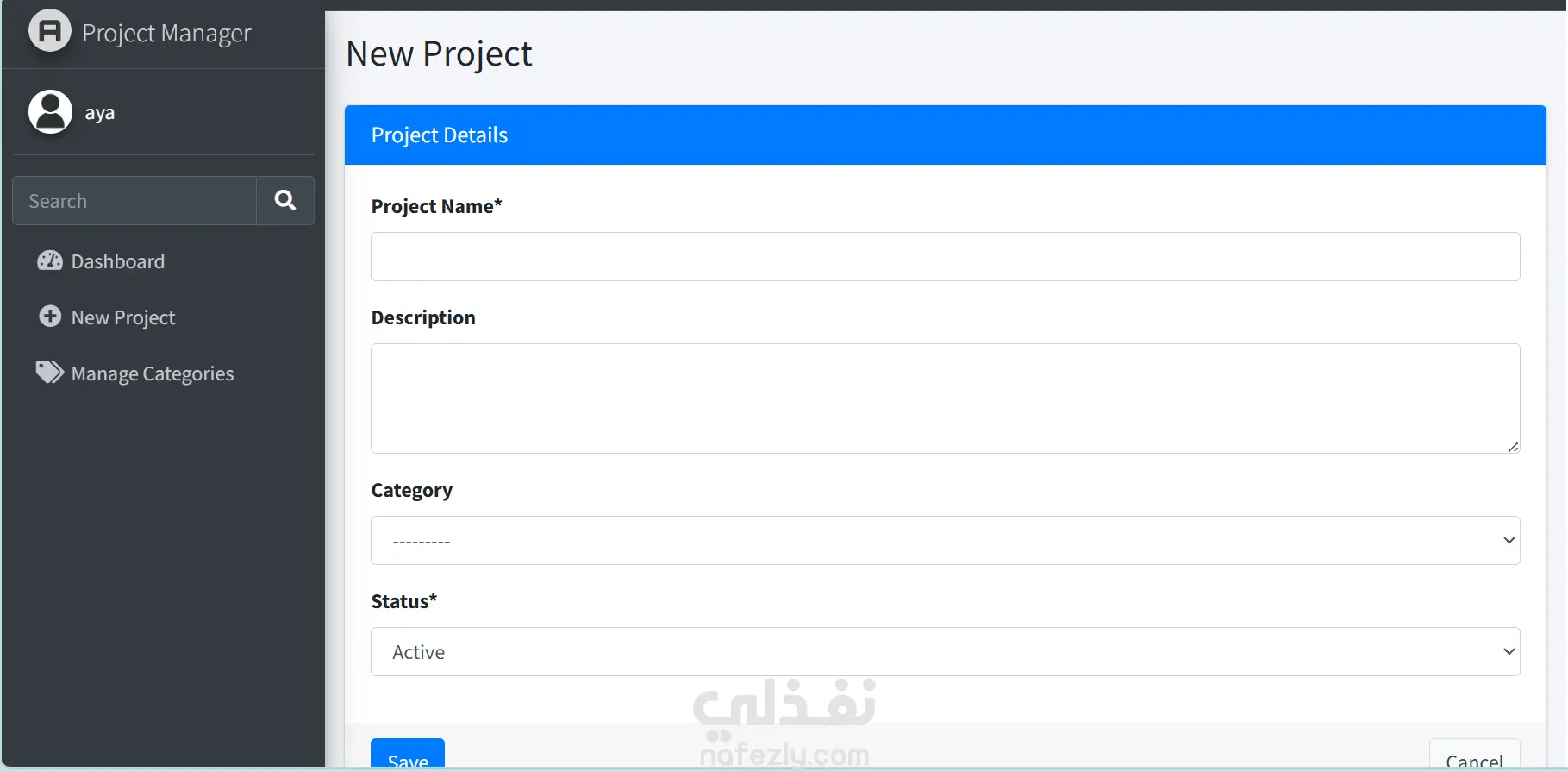Viewport: 1568px width, 772px height.
Task: Open the Category dropdown
Action: coord(945,541)
